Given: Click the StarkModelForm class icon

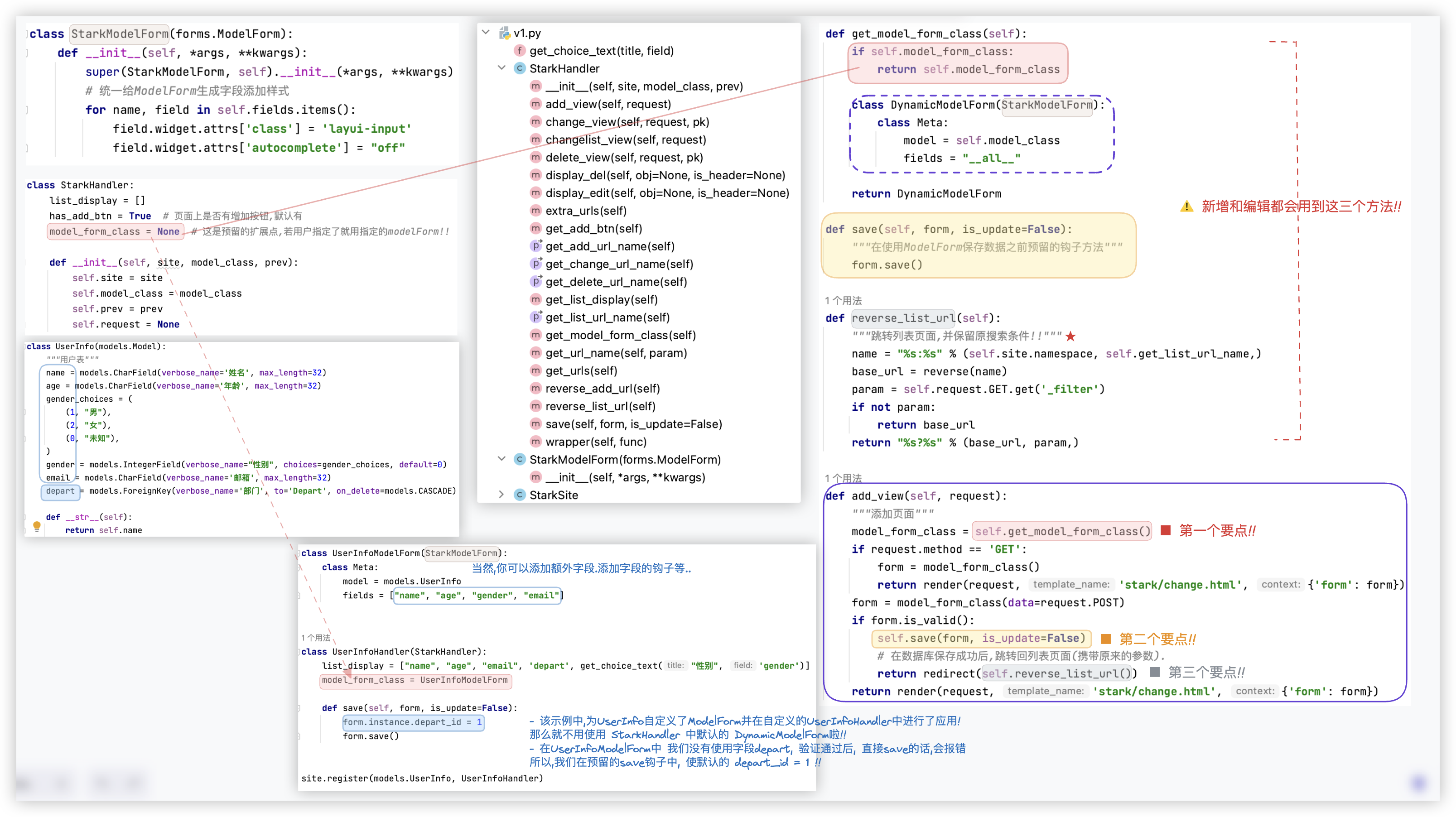Looking at the screenshot, I should 520,459.
